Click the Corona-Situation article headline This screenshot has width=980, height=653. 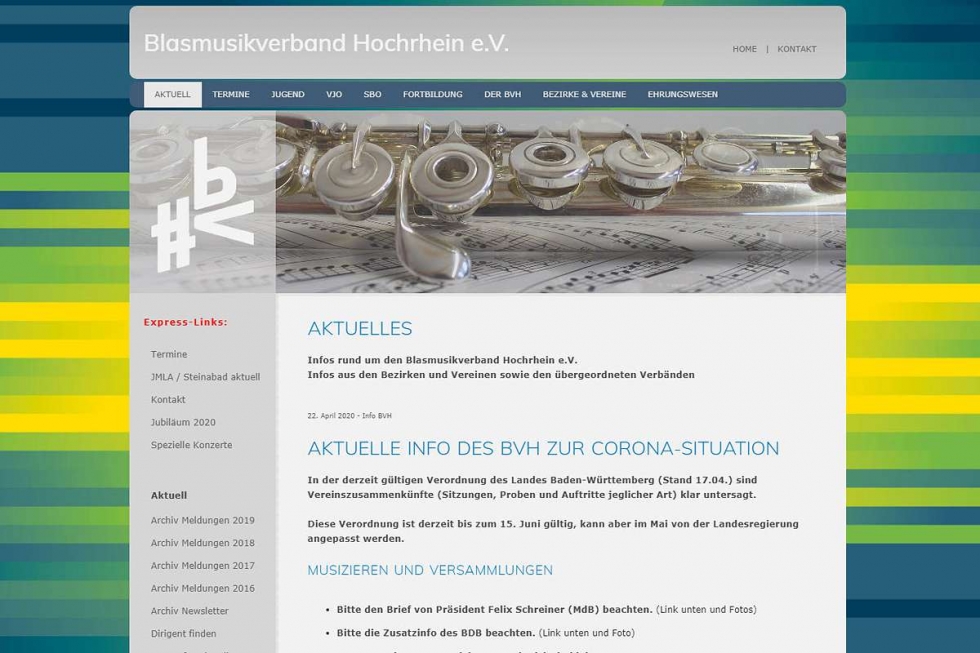[543, 449]
